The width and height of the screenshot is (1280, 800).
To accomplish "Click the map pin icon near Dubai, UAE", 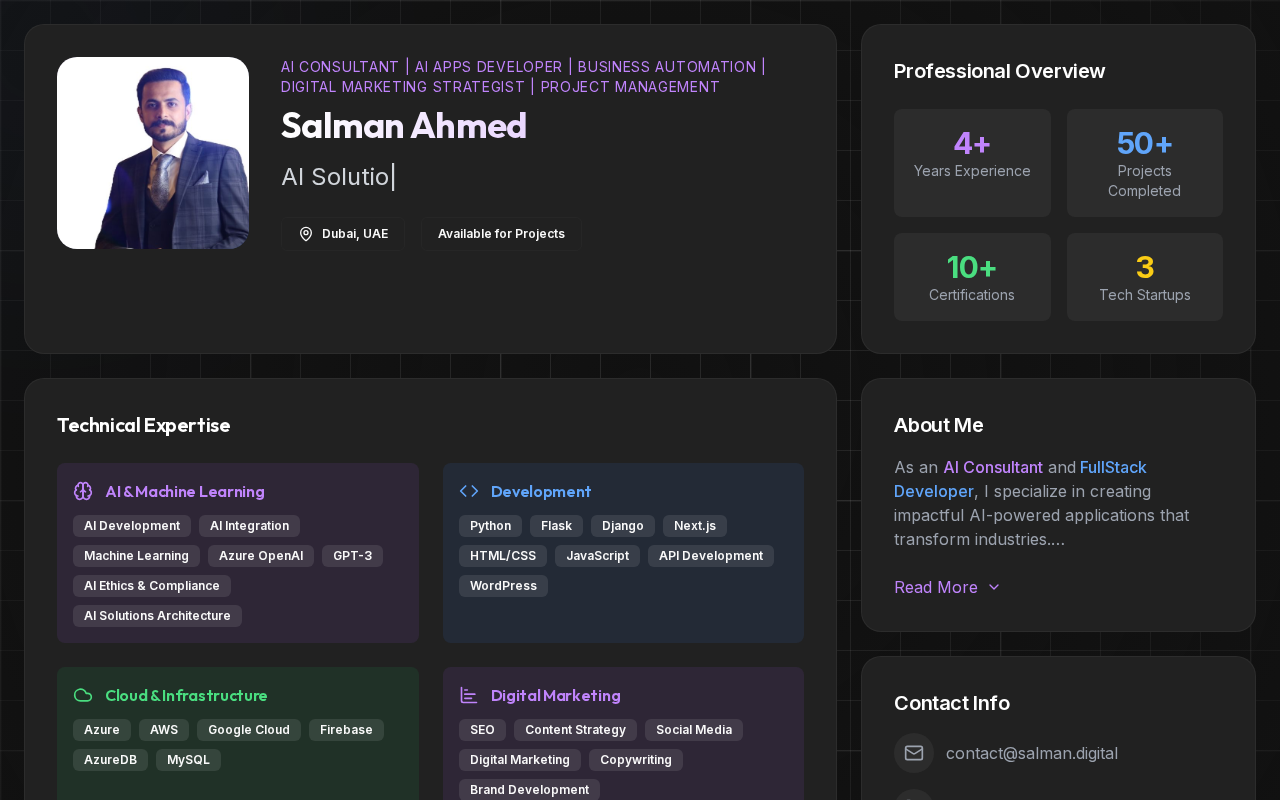I will tap(306, 234).
